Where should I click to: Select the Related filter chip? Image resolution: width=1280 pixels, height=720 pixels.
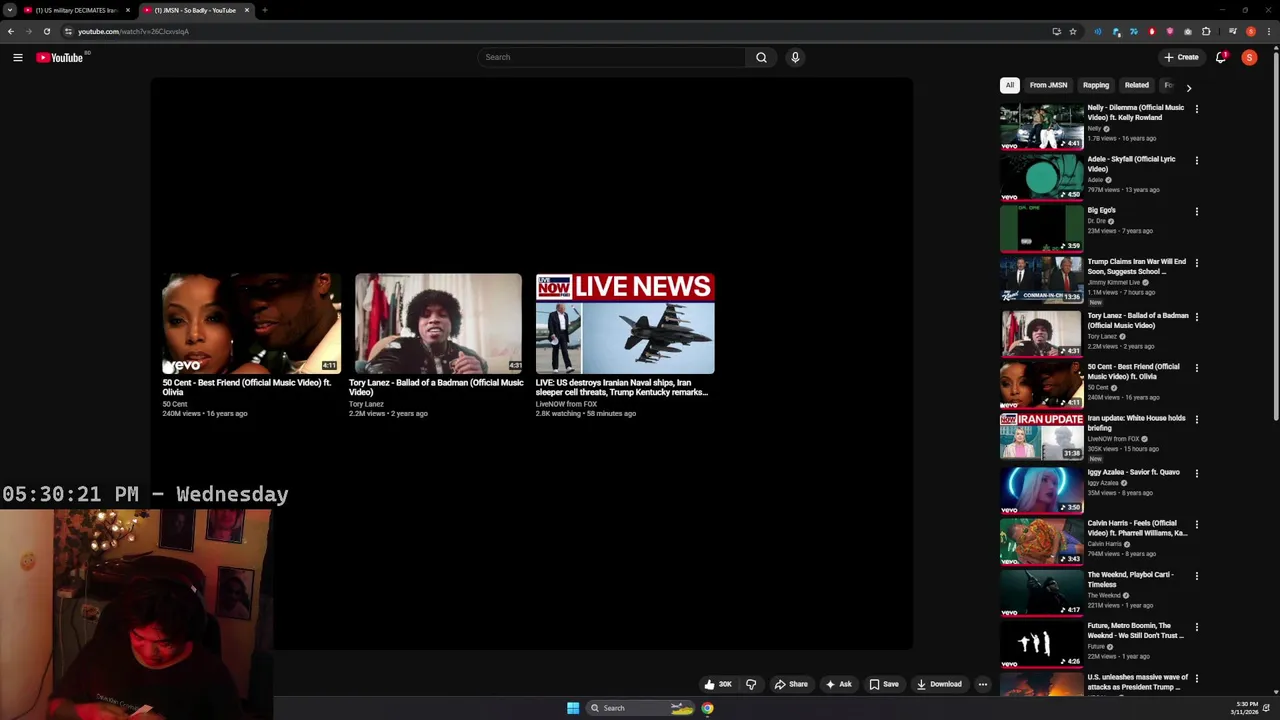point(1137,85)
